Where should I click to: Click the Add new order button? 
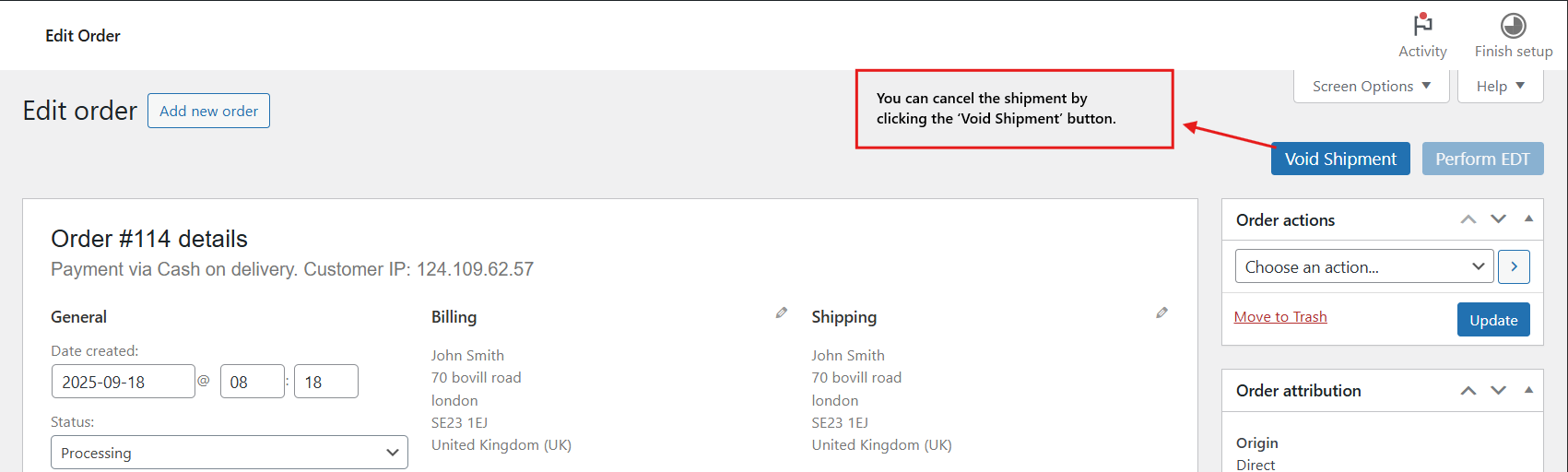coord(208,111)
